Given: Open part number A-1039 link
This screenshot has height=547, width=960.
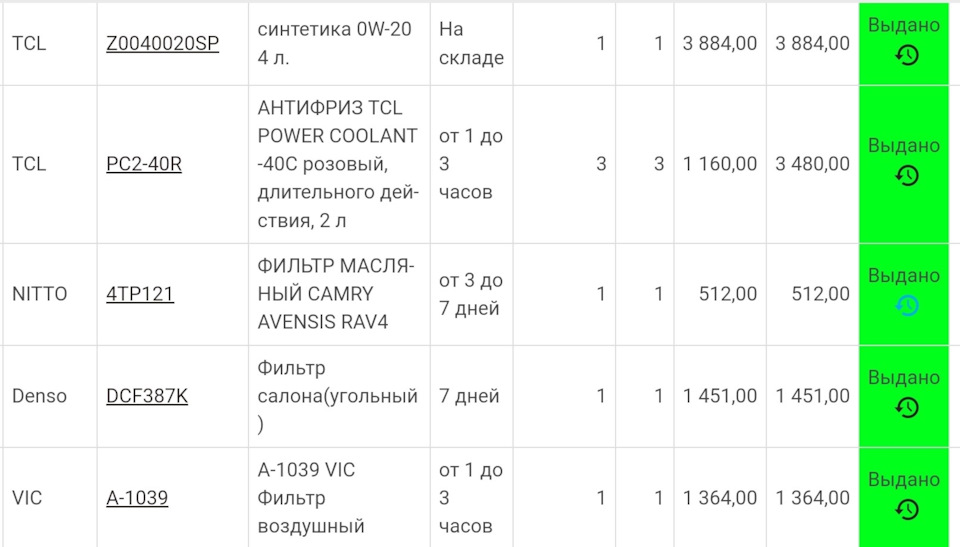Looking at the screenshot, I should (137, 498).
